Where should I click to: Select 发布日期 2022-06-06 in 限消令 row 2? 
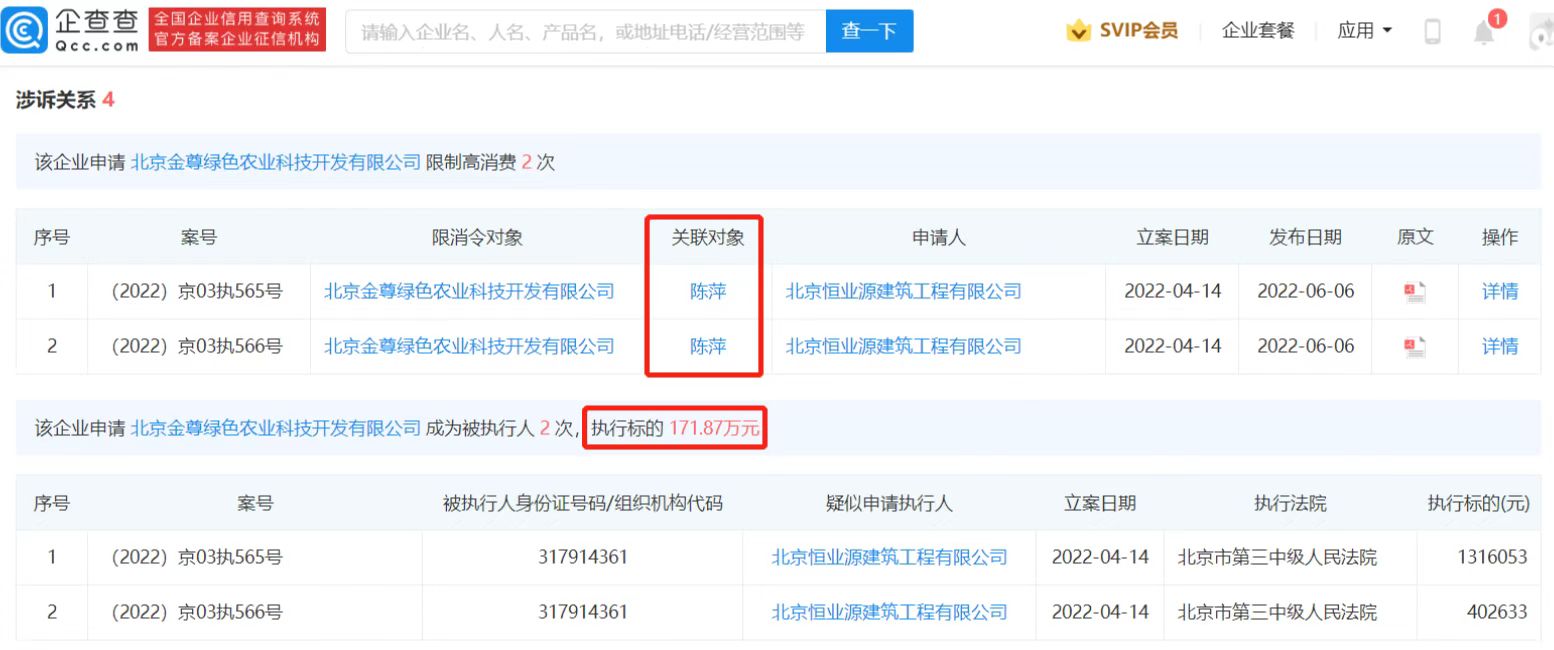point(1306,346)
